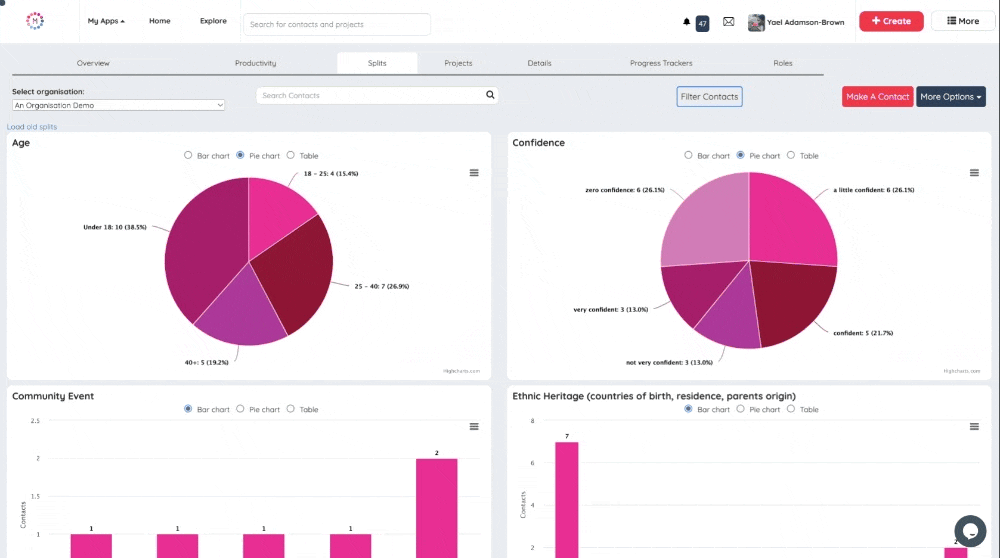Open the chat support bubble
Viewport: 1000px width, 558px height.
pyautogui.click(x=970, y=531)
